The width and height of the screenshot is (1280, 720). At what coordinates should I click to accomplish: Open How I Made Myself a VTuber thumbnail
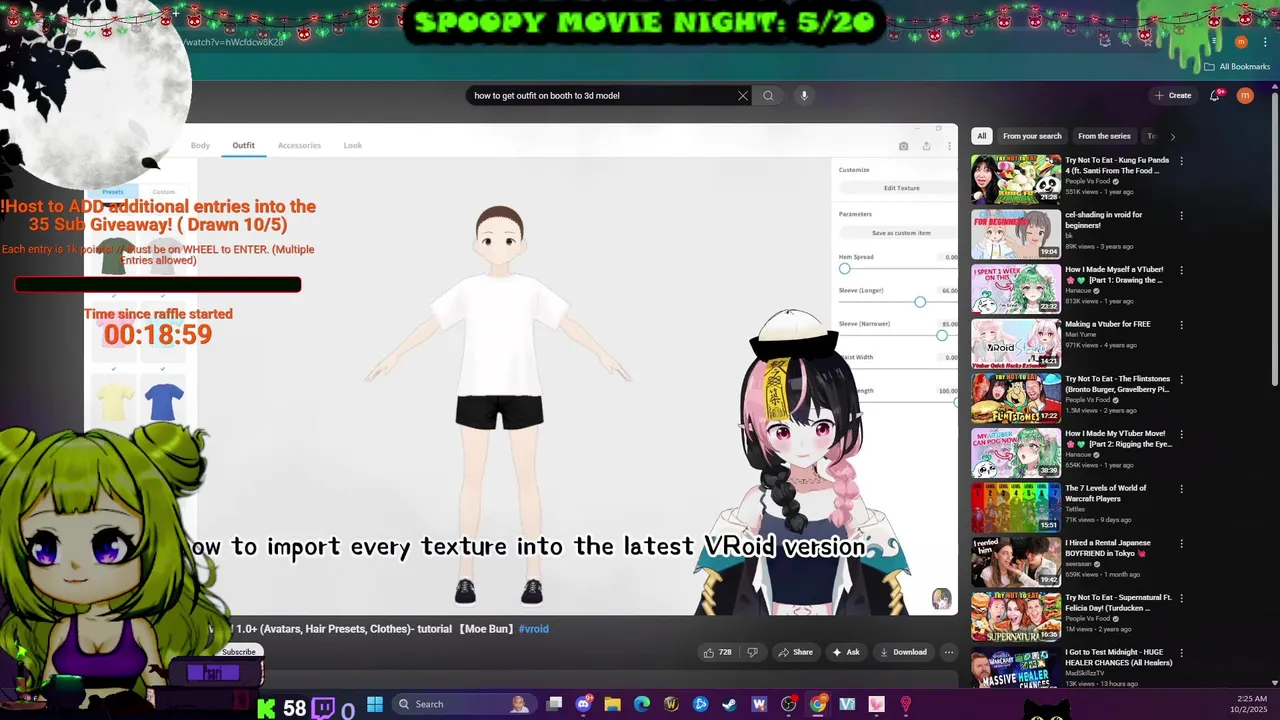point(1016,289)
